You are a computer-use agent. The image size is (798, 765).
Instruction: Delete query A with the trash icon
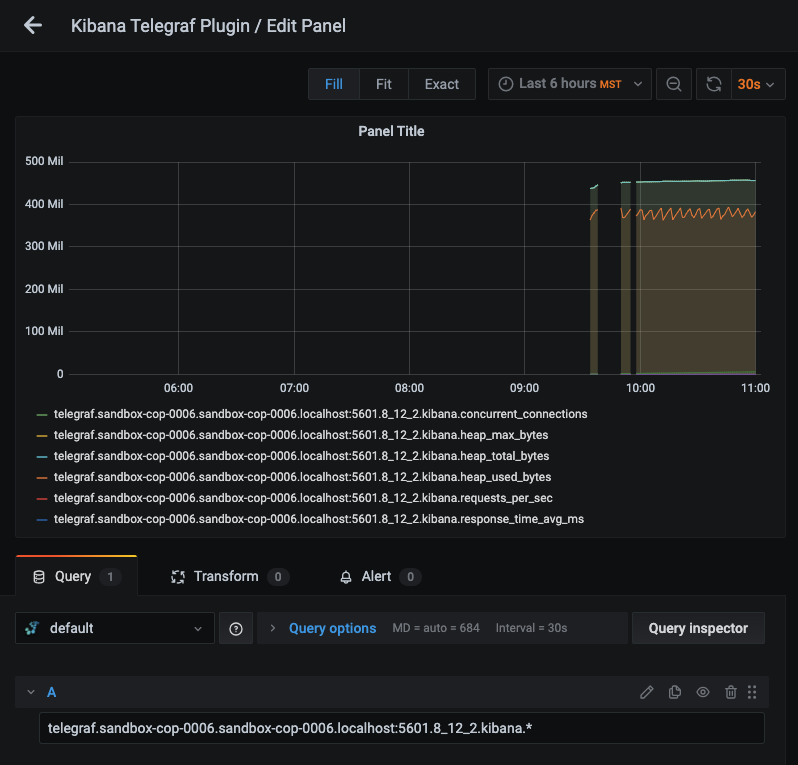(731, 692)
